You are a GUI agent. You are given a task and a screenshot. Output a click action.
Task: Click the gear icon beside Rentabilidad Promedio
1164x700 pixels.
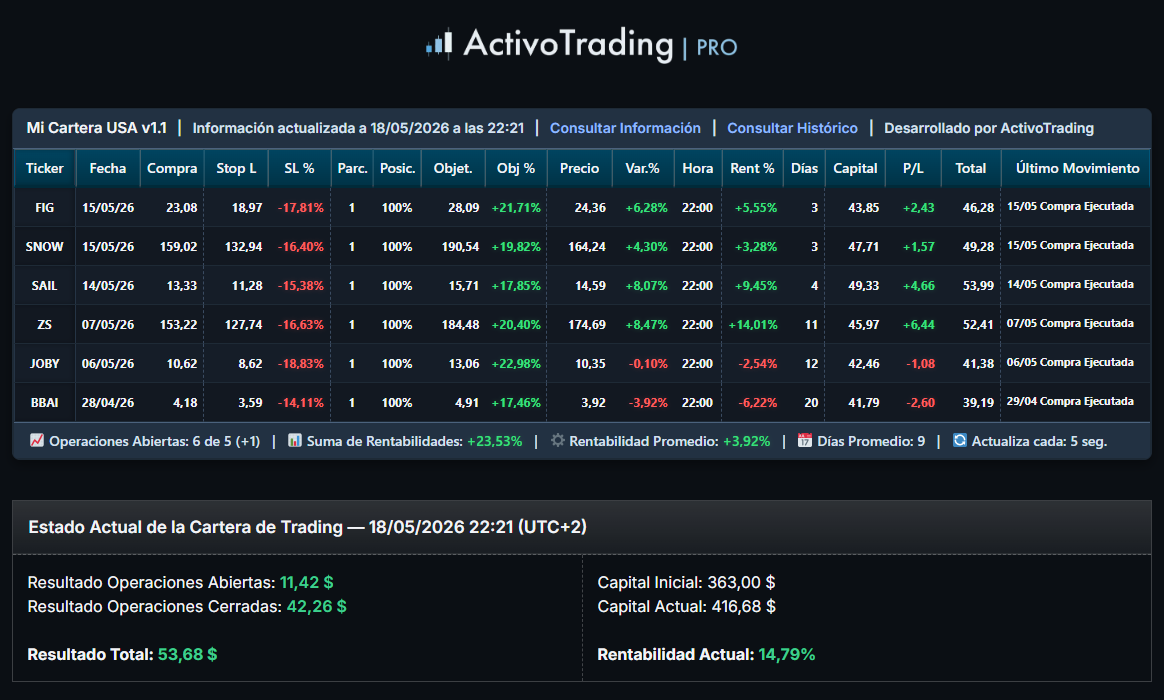(x=558, y=440)
